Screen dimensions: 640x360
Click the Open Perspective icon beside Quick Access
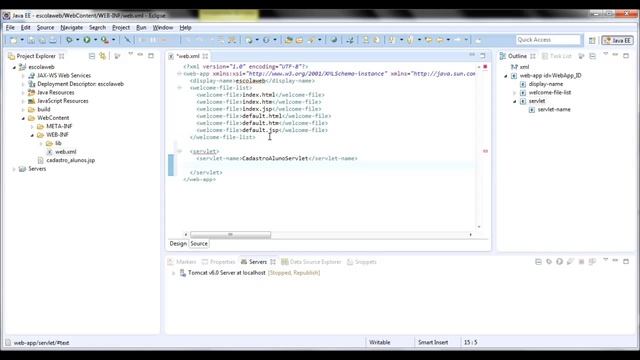(592, 40)
